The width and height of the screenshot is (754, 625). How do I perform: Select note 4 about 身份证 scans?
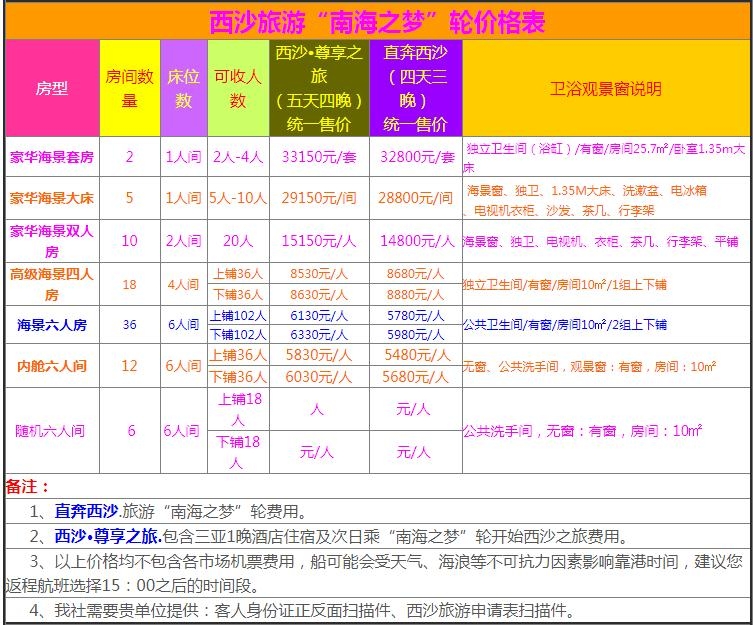tap(303, 611)
